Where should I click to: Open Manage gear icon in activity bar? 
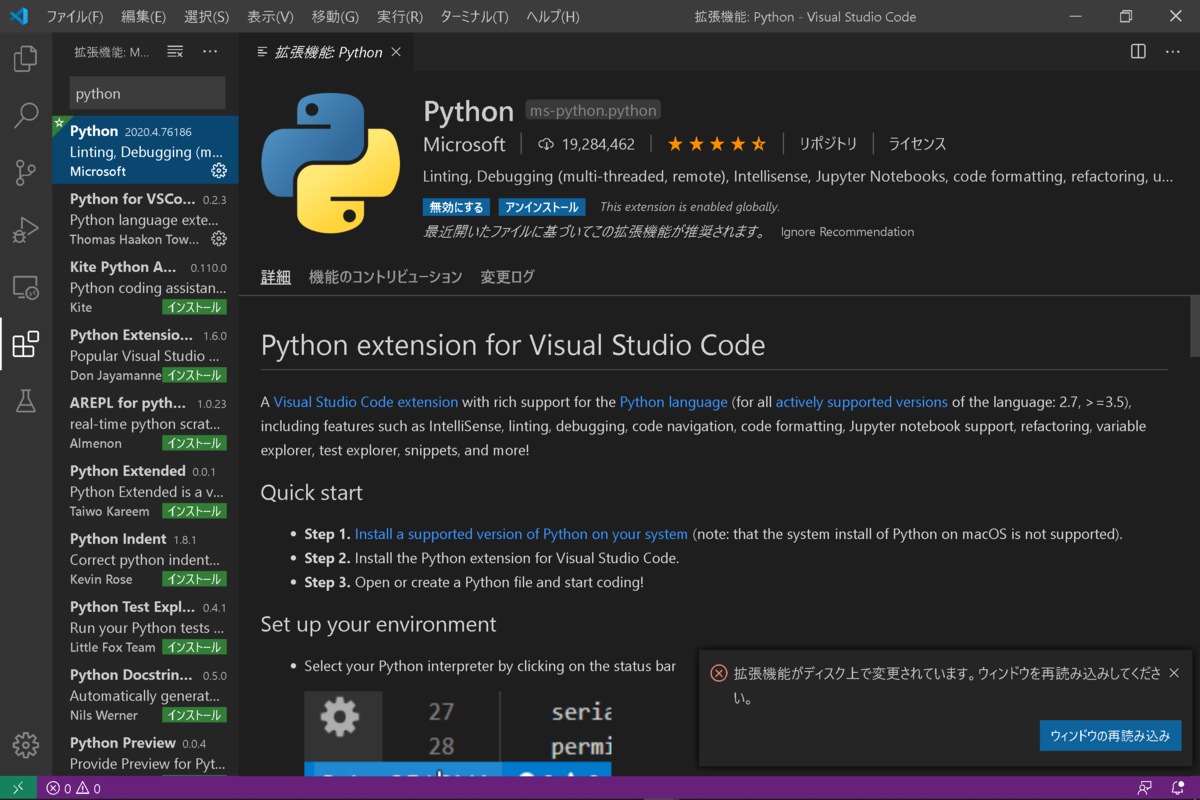(x=25, y=745)
